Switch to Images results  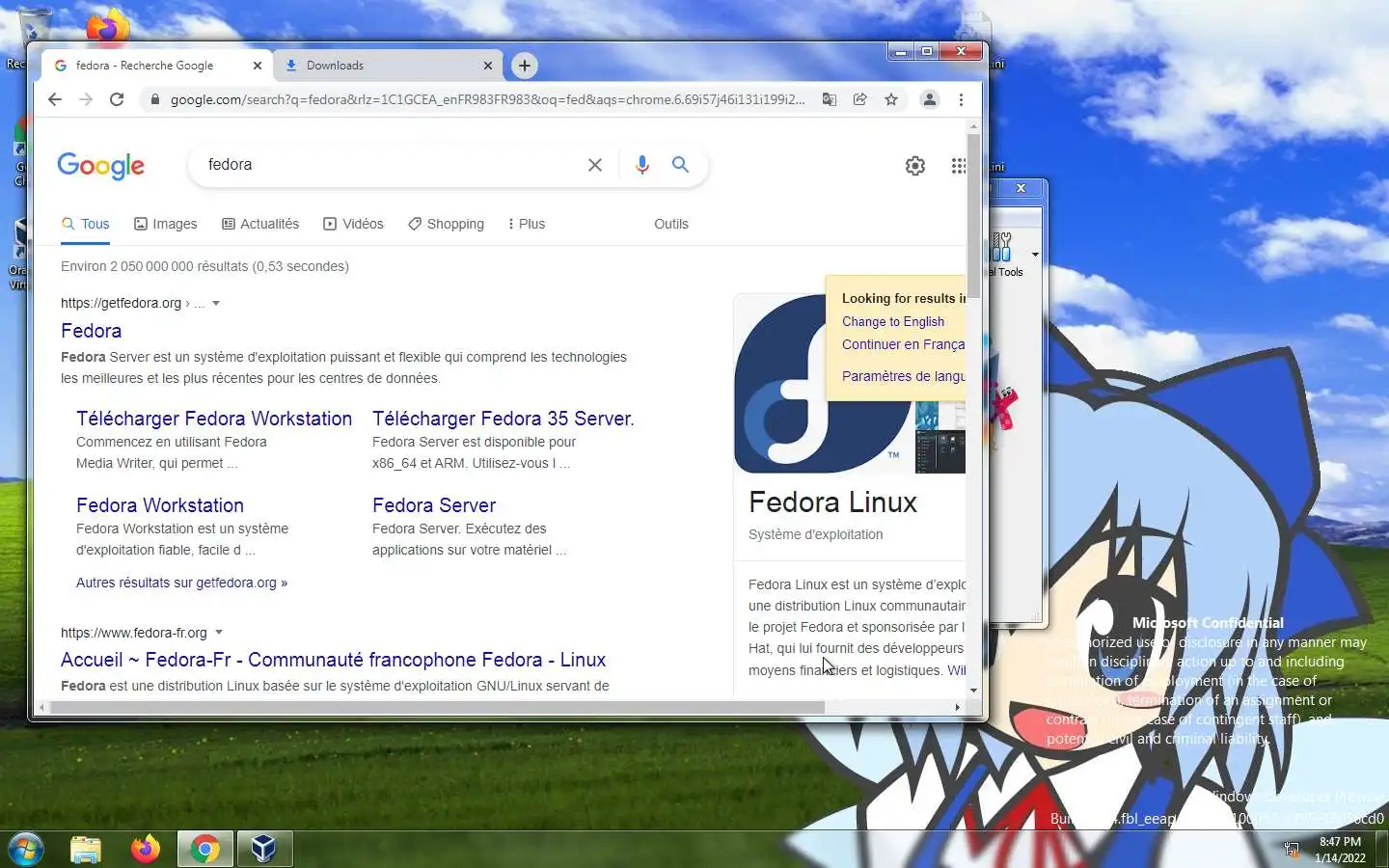[165, 224]
